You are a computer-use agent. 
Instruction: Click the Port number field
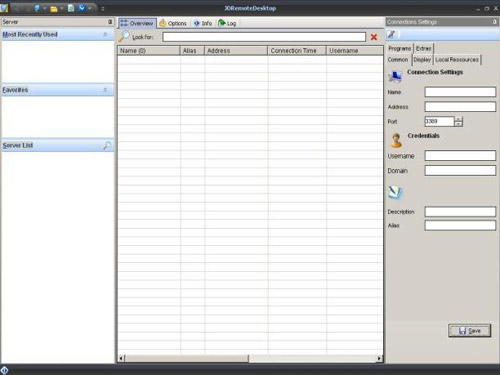(x=439, y=121)
